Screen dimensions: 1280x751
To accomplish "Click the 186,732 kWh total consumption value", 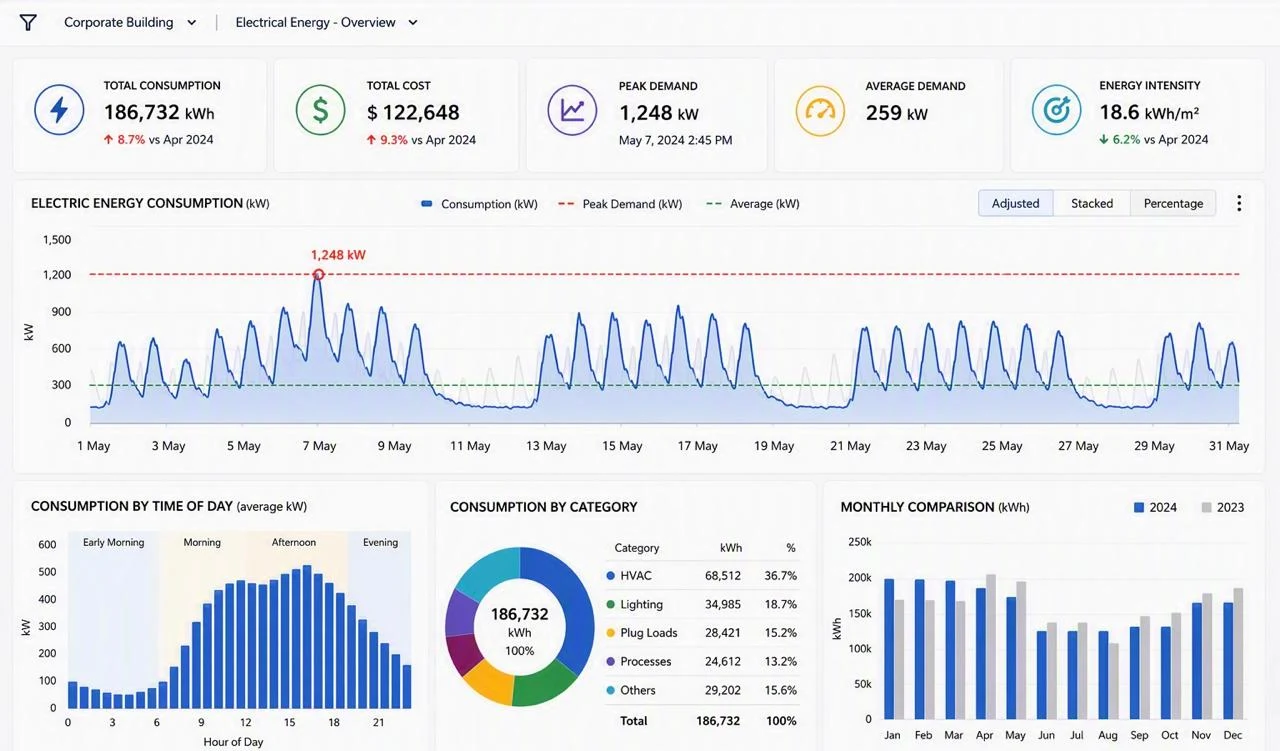I will (x=159, y=113).
